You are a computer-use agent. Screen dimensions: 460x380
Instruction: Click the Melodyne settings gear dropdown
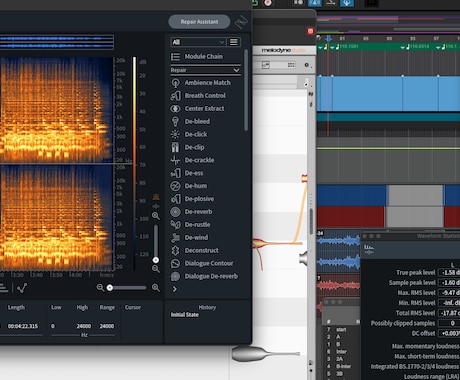308,65
